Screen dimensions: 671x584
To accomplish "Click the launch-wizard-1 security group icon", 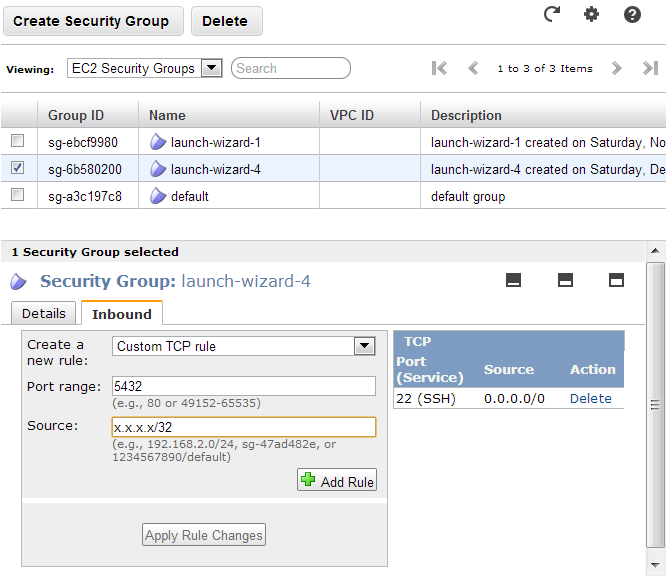I will [x=158, y=142].
